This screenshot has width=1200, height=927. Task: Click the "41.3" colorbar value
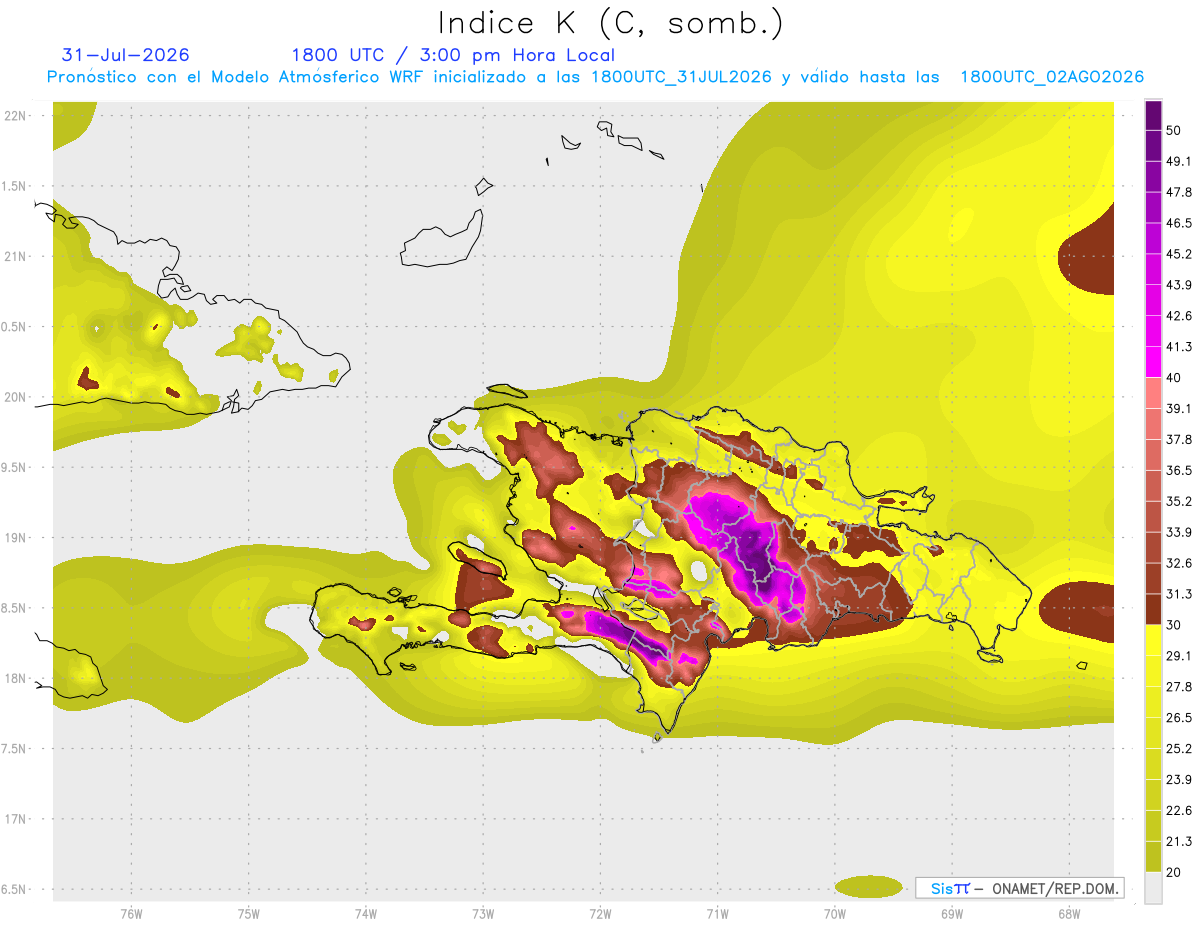[x=1179, y=347]
